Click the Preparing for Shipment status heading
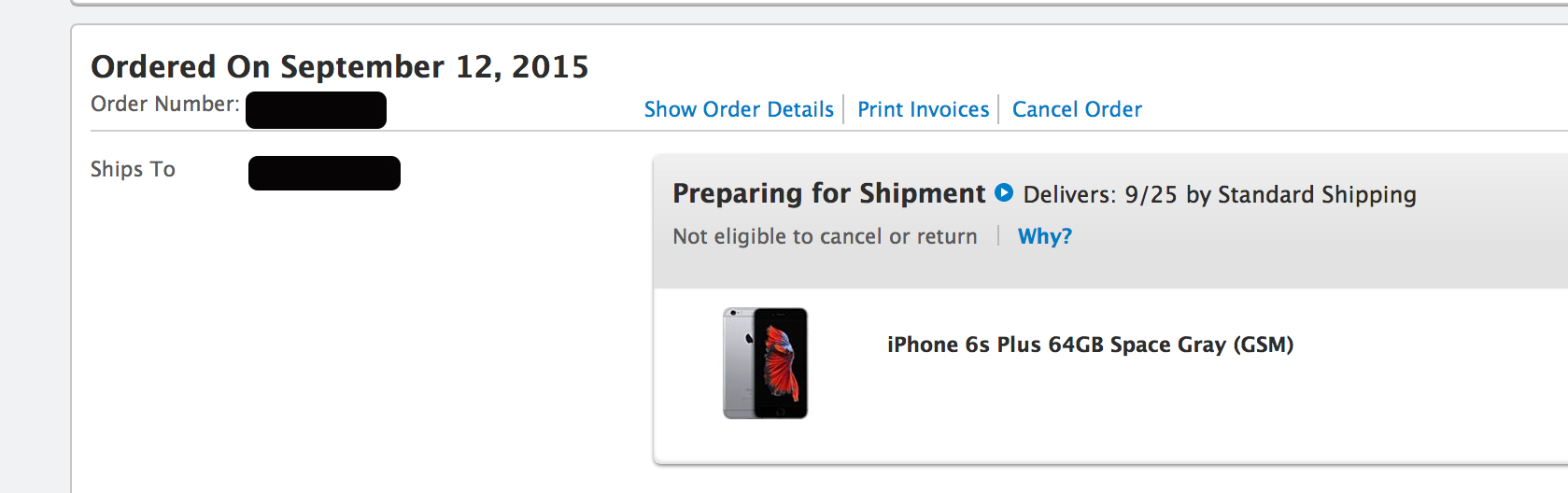Screen dimensions: 1568x493 click(x=828, y=193)
